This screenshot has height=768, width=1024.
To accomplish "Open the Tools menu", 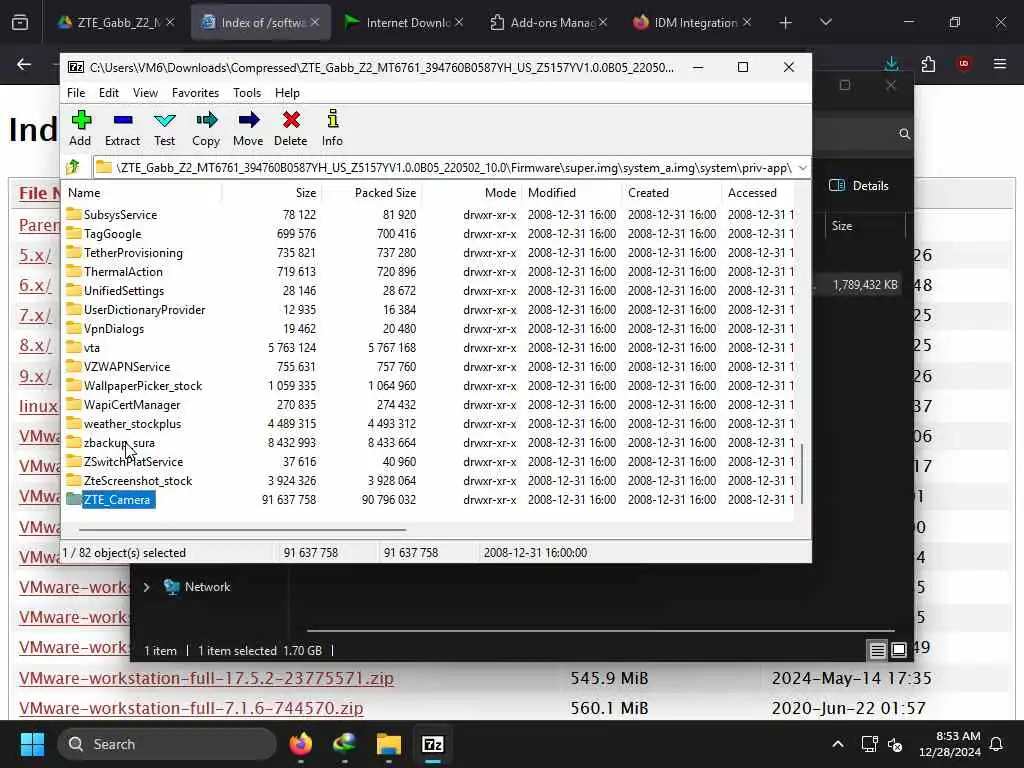I will pos(247,93).
